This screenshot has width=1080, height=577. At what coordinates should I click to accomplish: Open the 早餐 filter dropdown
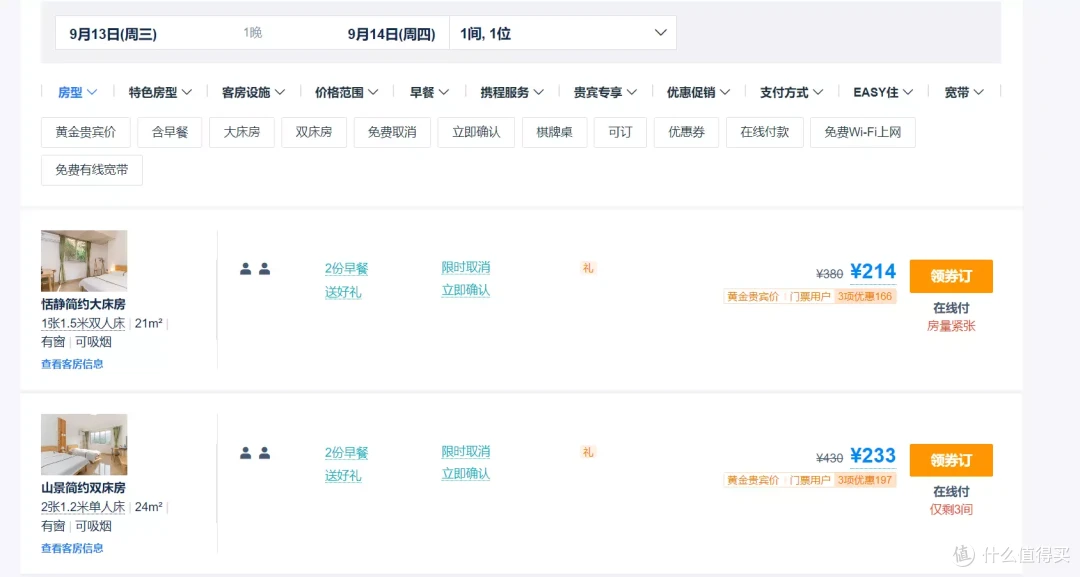pyautogui.click(x=429, y=92)
